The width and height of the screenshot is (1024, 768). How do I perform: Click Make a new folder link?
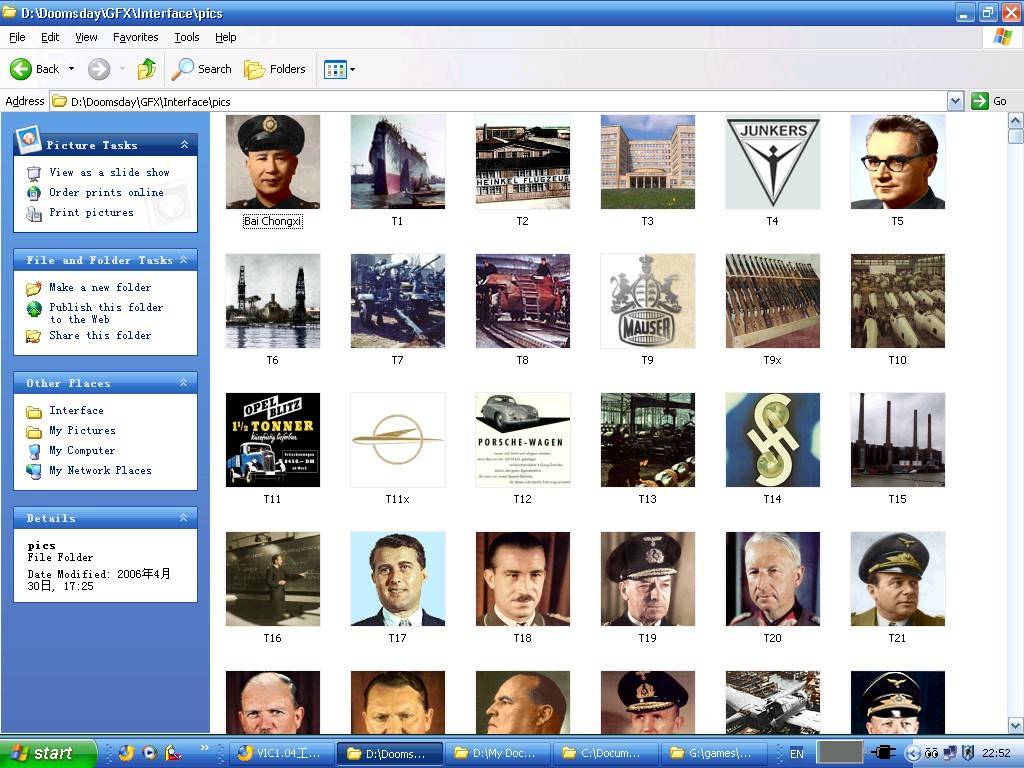pos(100,287)
